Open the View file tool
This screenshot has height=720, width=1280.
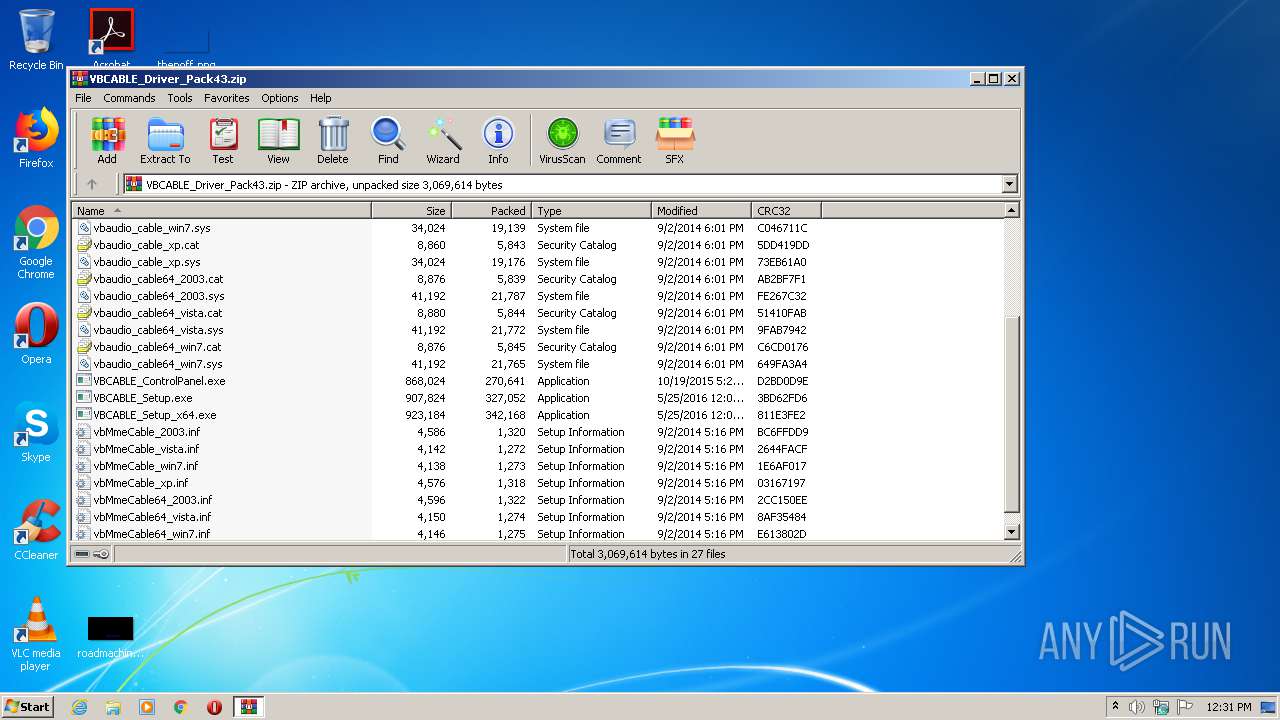pos(278,141)
